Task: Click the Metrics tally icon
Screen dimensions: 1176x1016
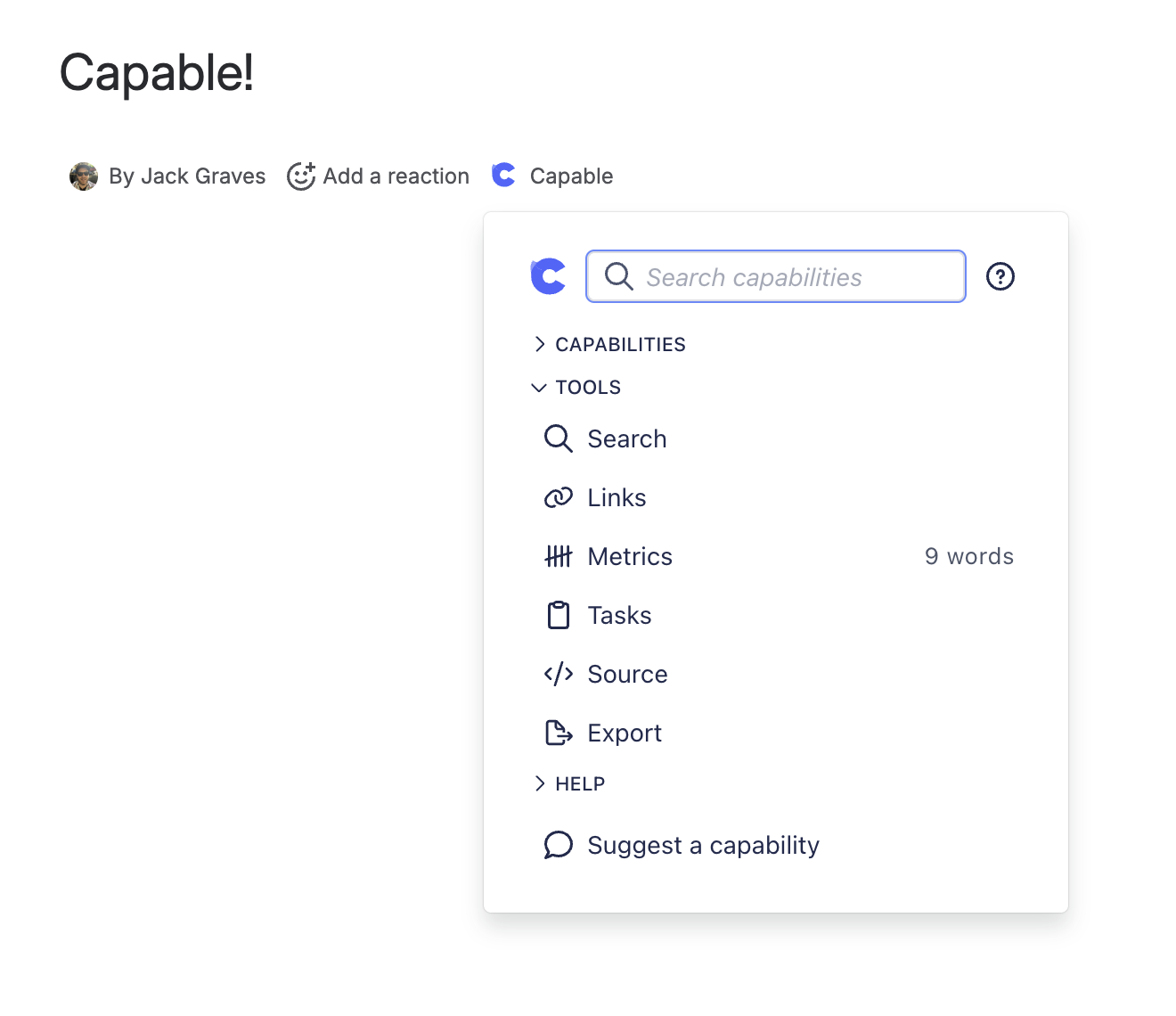Action: coord(558,556)
